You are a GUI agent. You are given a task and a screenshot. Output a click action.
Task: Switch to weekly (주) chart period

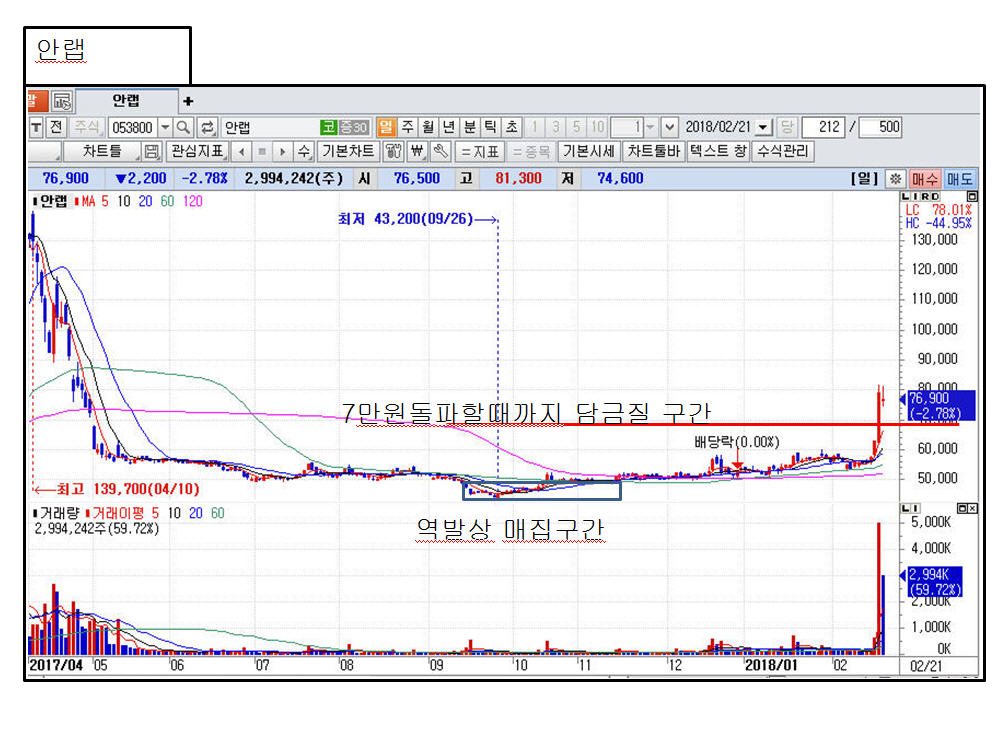coord(407,127)
